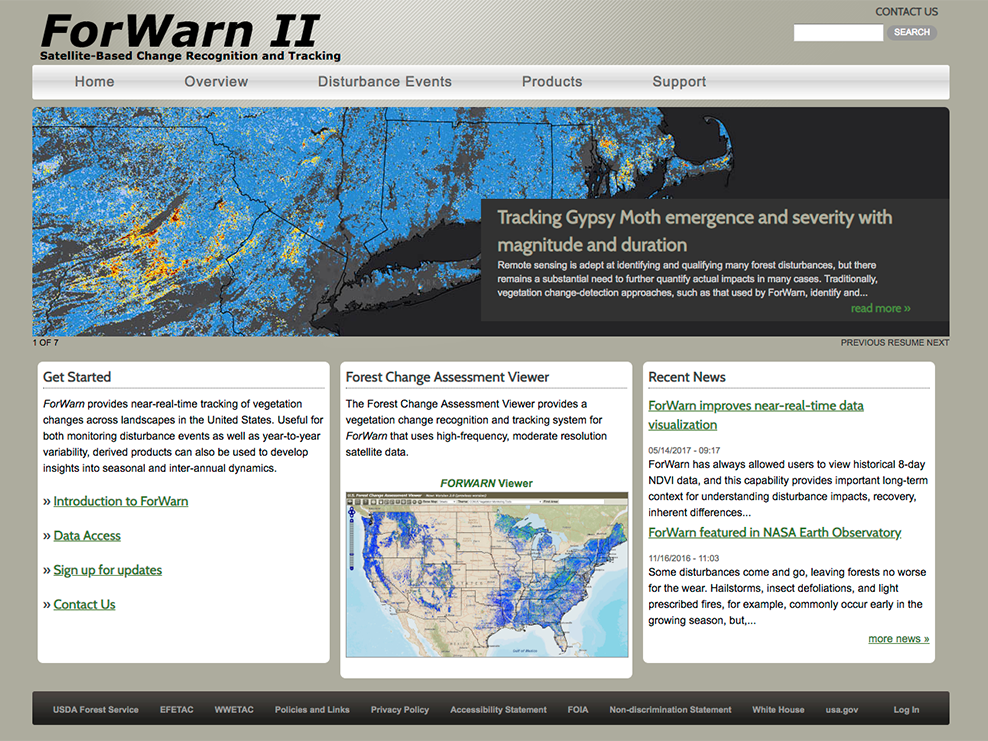The image size is (988, 741).
Task: Click inside the search input field
Action: [x=838, y=32]
